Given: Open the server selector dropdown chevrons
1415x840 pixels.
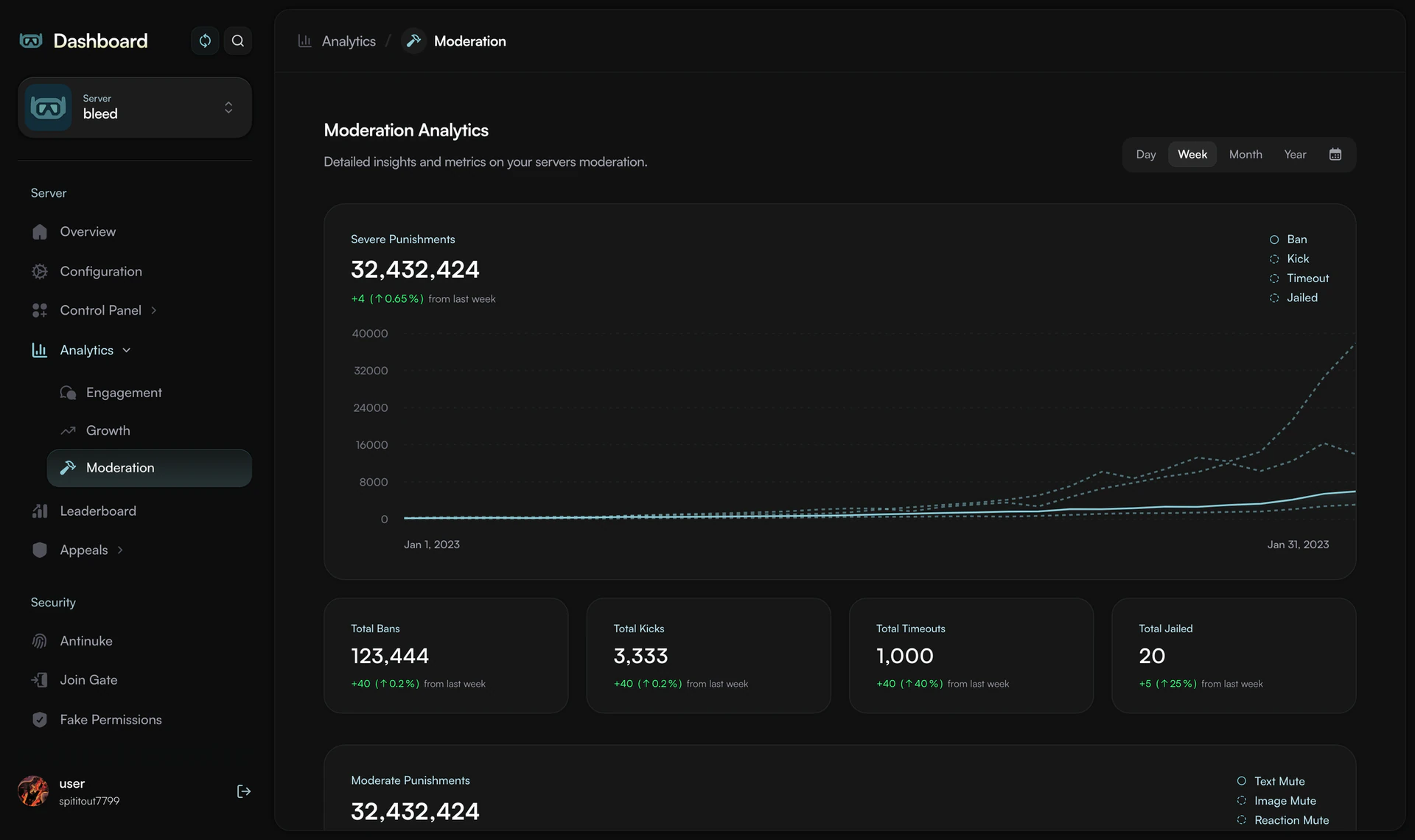Looking at the screenshot, I should pyautogui.click(x=228, y=108).
